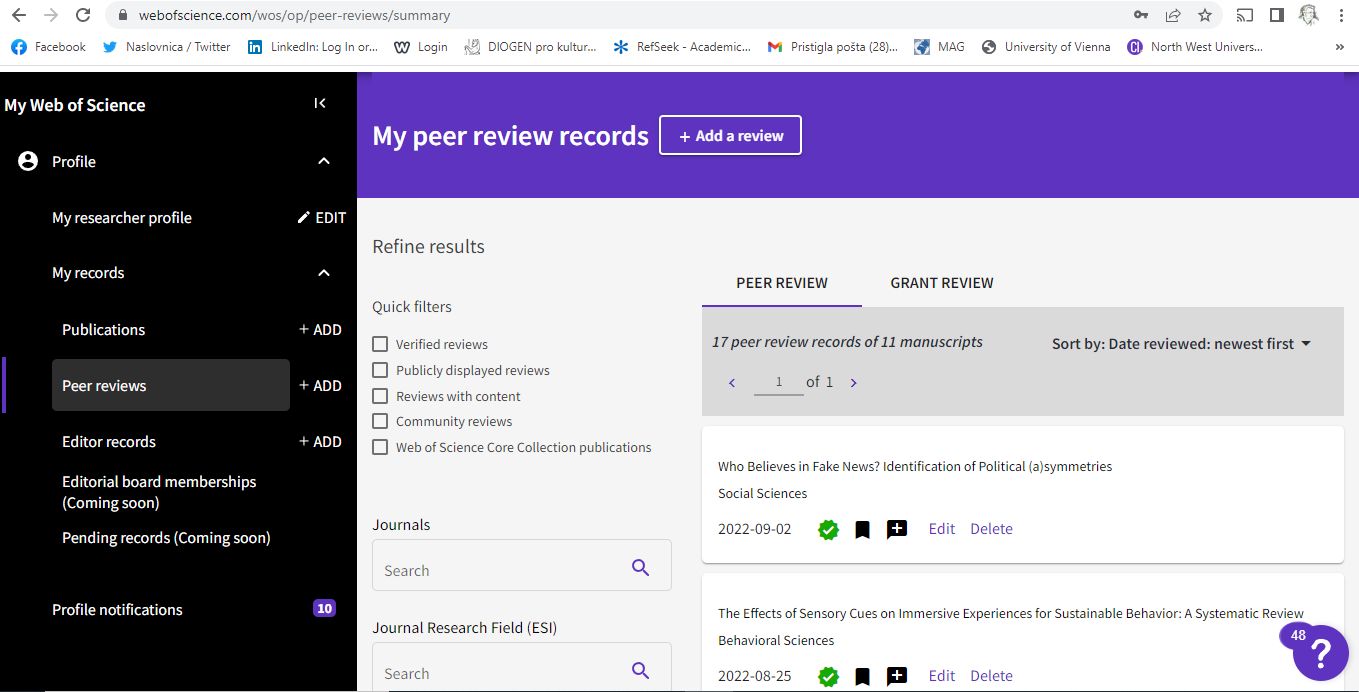Image resolution: width=1359 pixels, height=692 pixels.
Task: Click ADD next to Publications
Action: click(x=320, y=329)
